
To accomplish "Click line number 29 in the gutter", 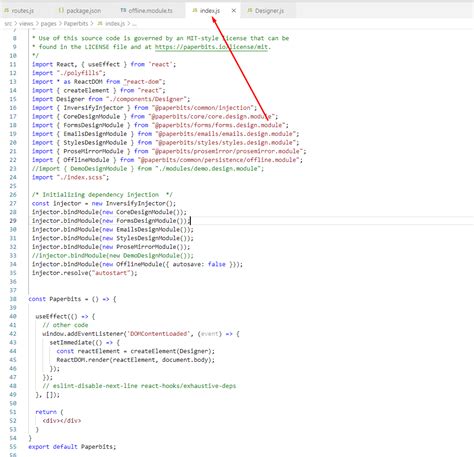I will point(13,221).
